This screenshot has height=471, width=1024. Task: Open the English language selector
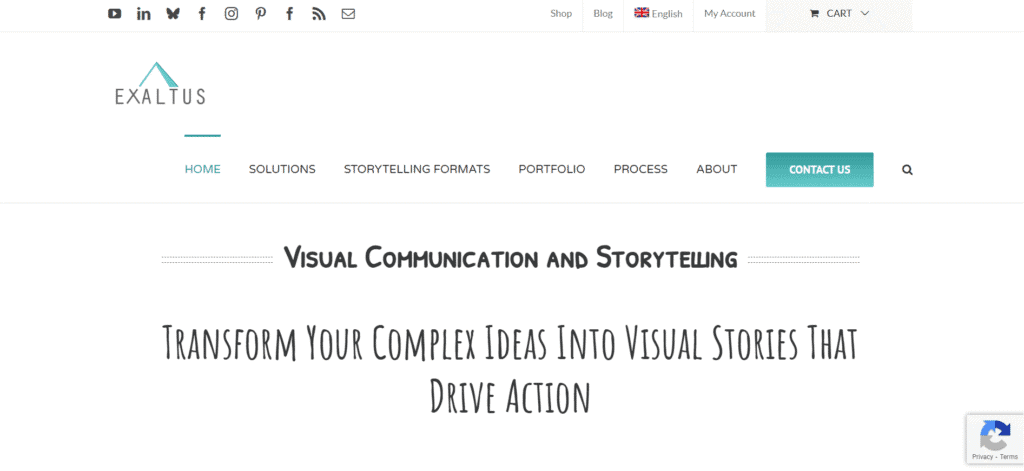[658, 14]
